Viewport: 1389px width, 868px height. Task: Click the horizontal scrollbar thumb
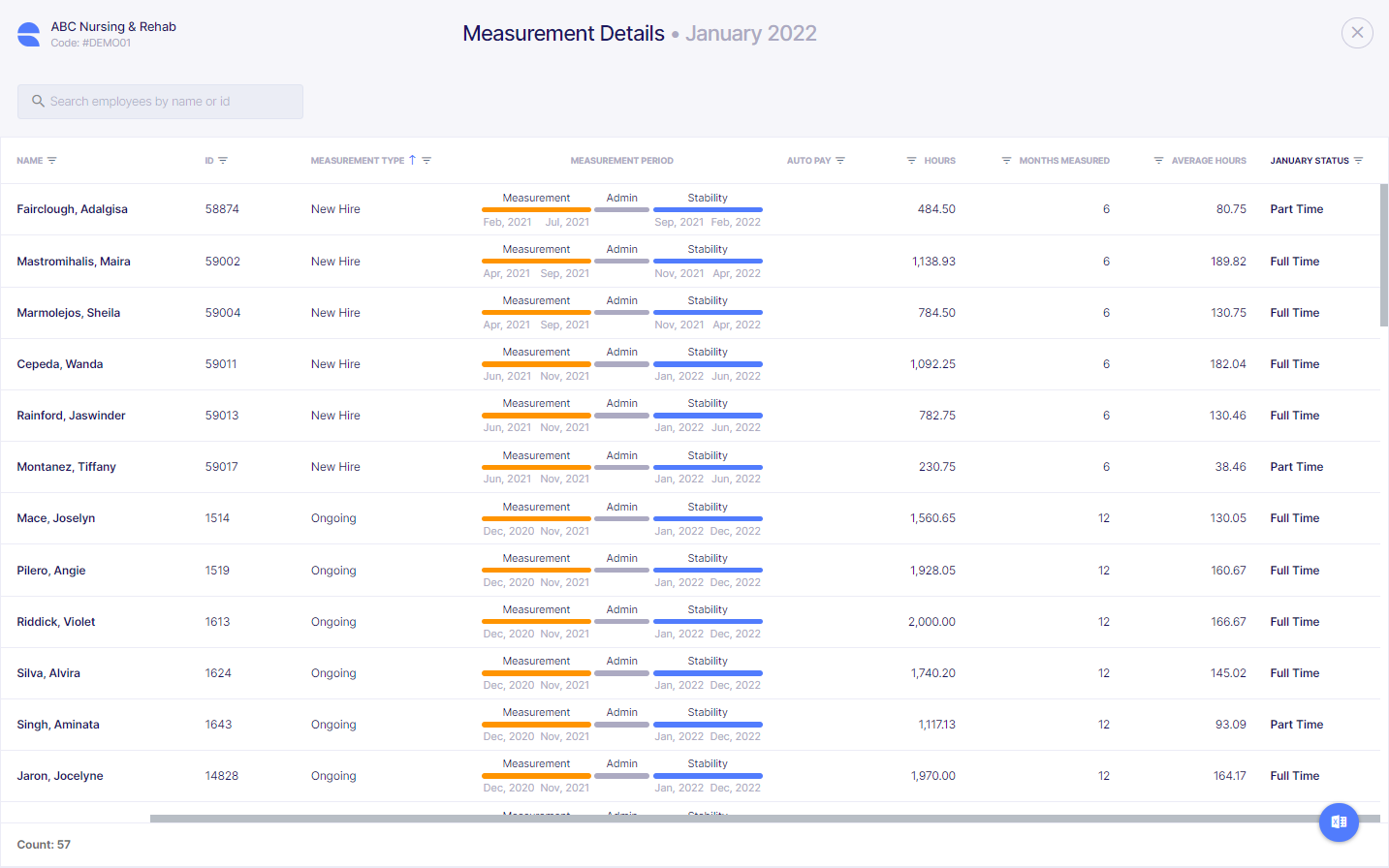coord(765,819)
